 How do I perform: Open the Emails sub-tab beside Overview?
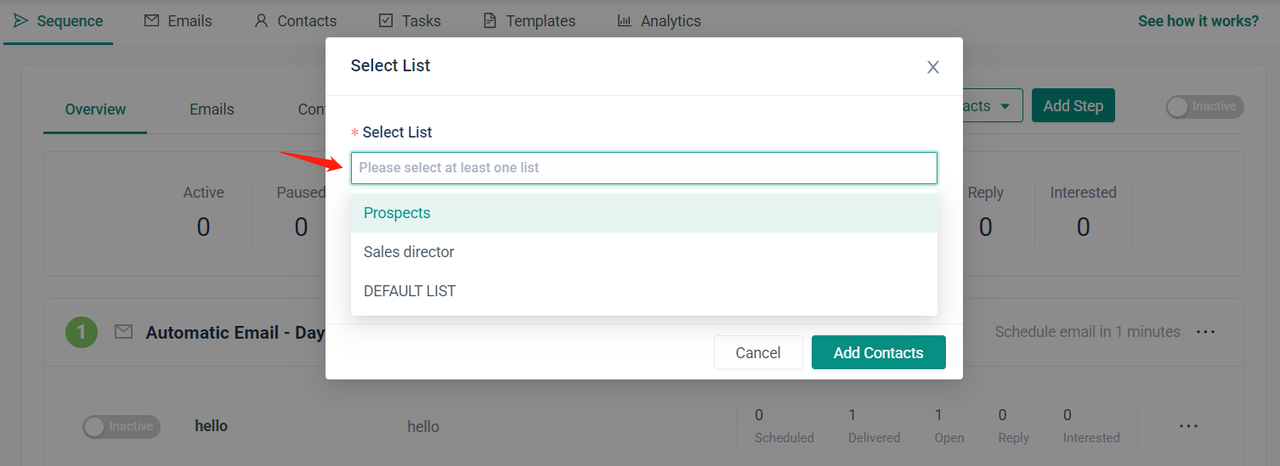pyautogui.click(x=212, y=109)
